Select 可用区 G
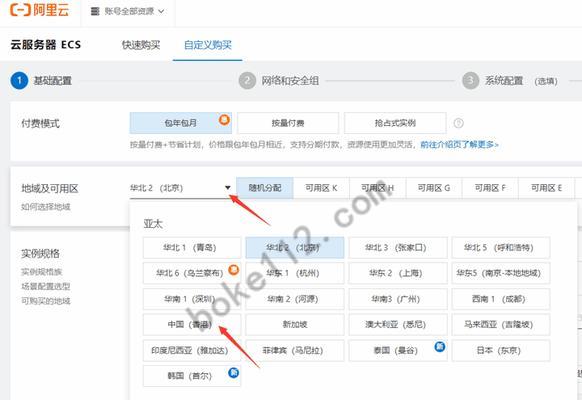Screen dimensions: 582x400 click(x=434, y=188)
